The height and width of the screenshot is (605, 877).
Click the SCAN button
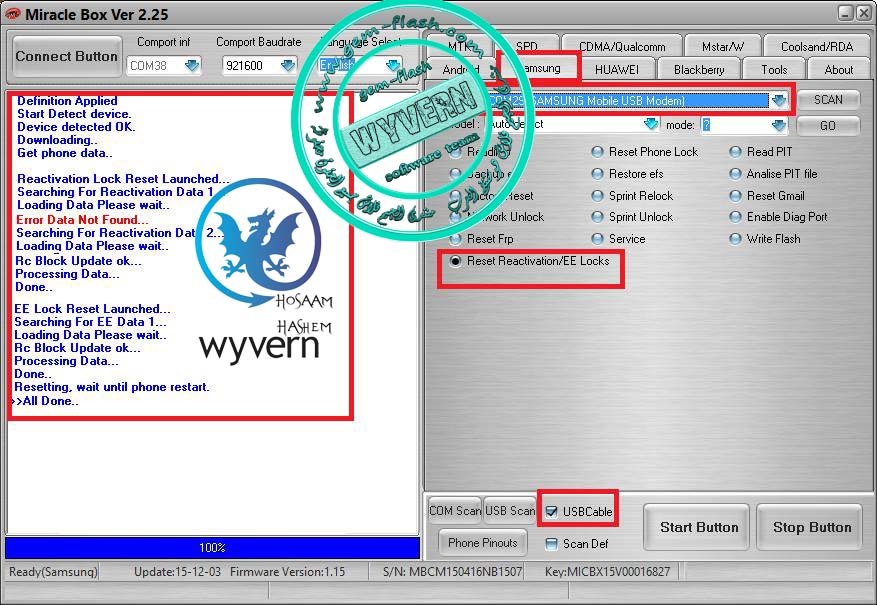828,100
